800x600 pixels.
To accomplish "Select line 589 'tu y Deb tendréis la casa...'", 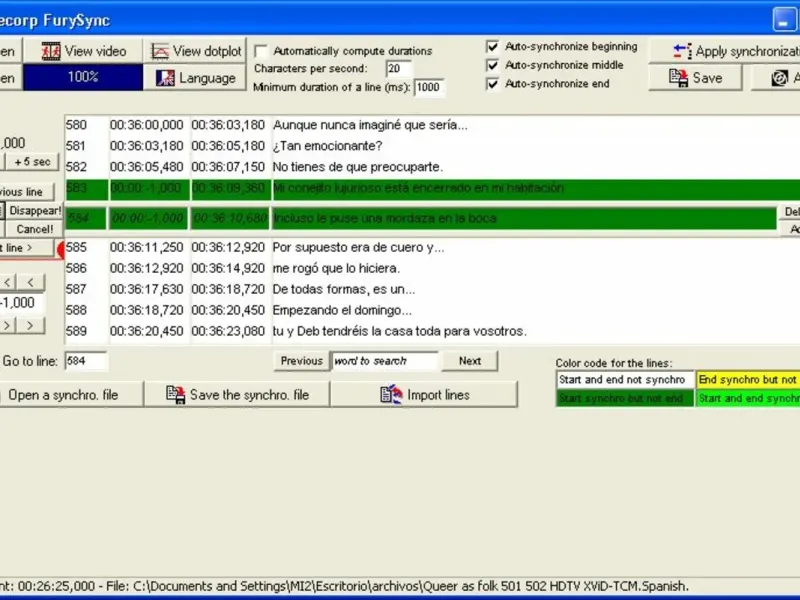I will (x=433, y=331).
